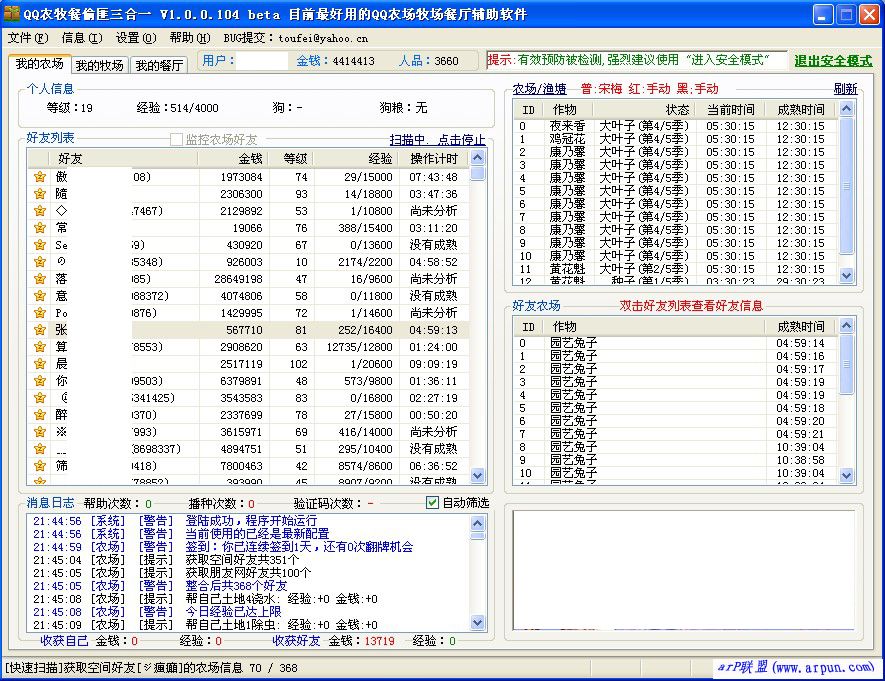The height and width of the screenshot is (681, 885).
Task: Select the 夜来香 crop row
Action: point(675,126)
